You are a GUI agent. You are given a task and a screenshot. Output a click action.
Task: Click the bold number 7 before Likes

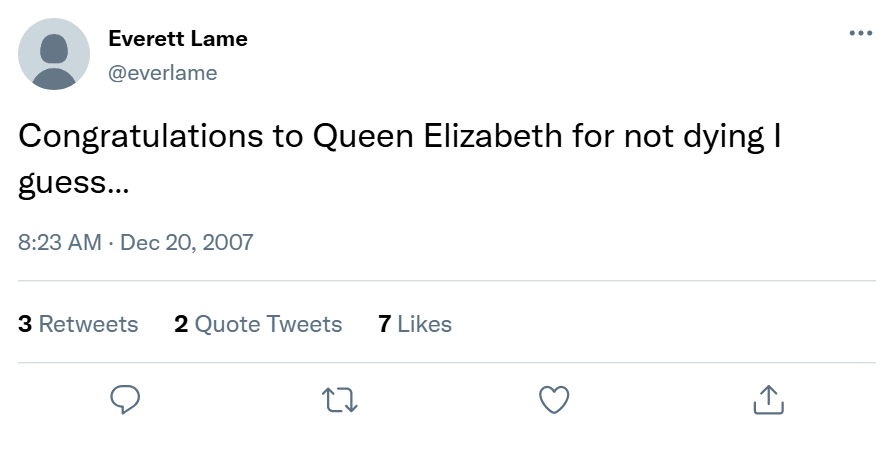pos(384,324)
